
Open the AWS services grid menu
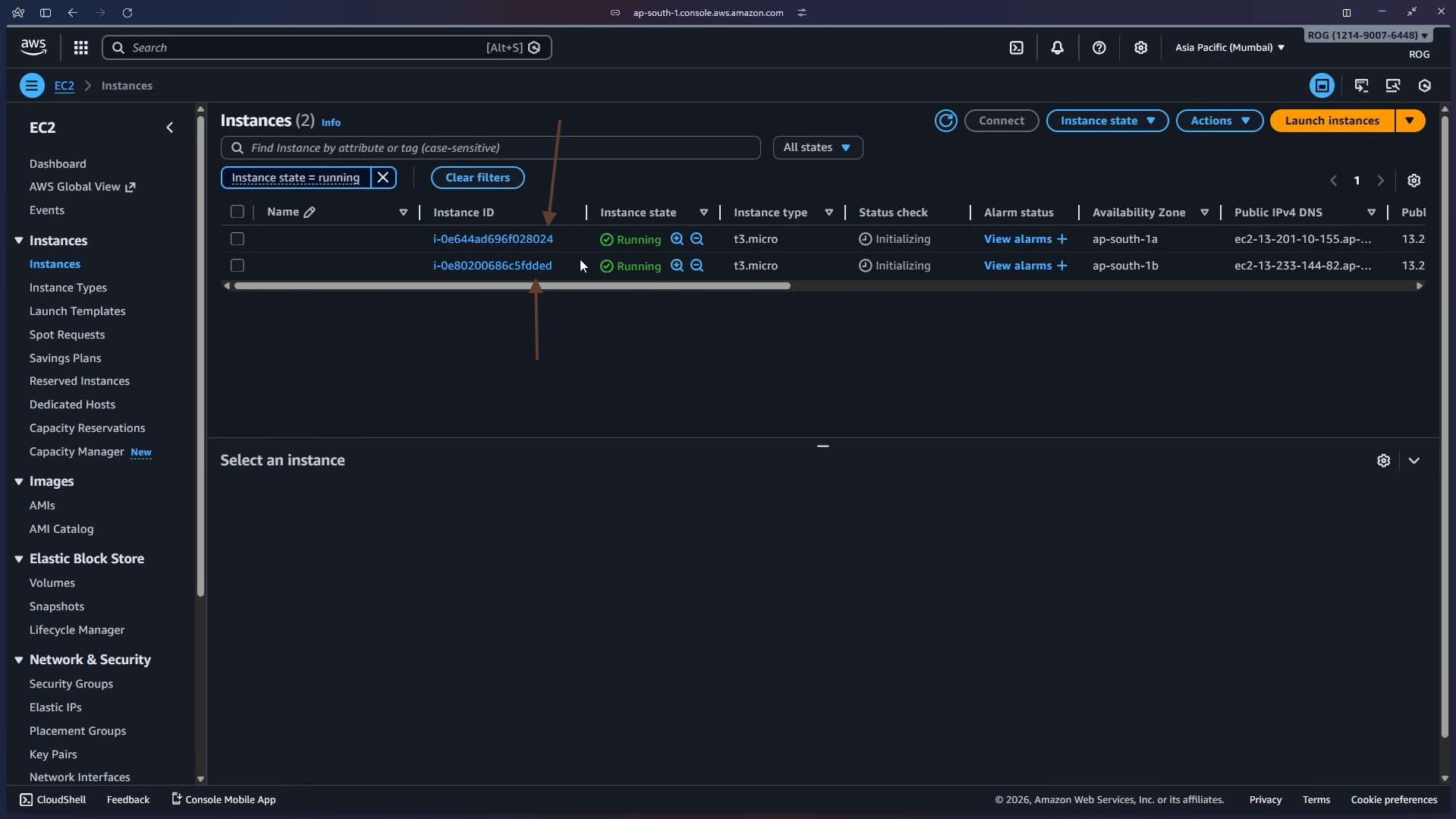tap(80, 47)
